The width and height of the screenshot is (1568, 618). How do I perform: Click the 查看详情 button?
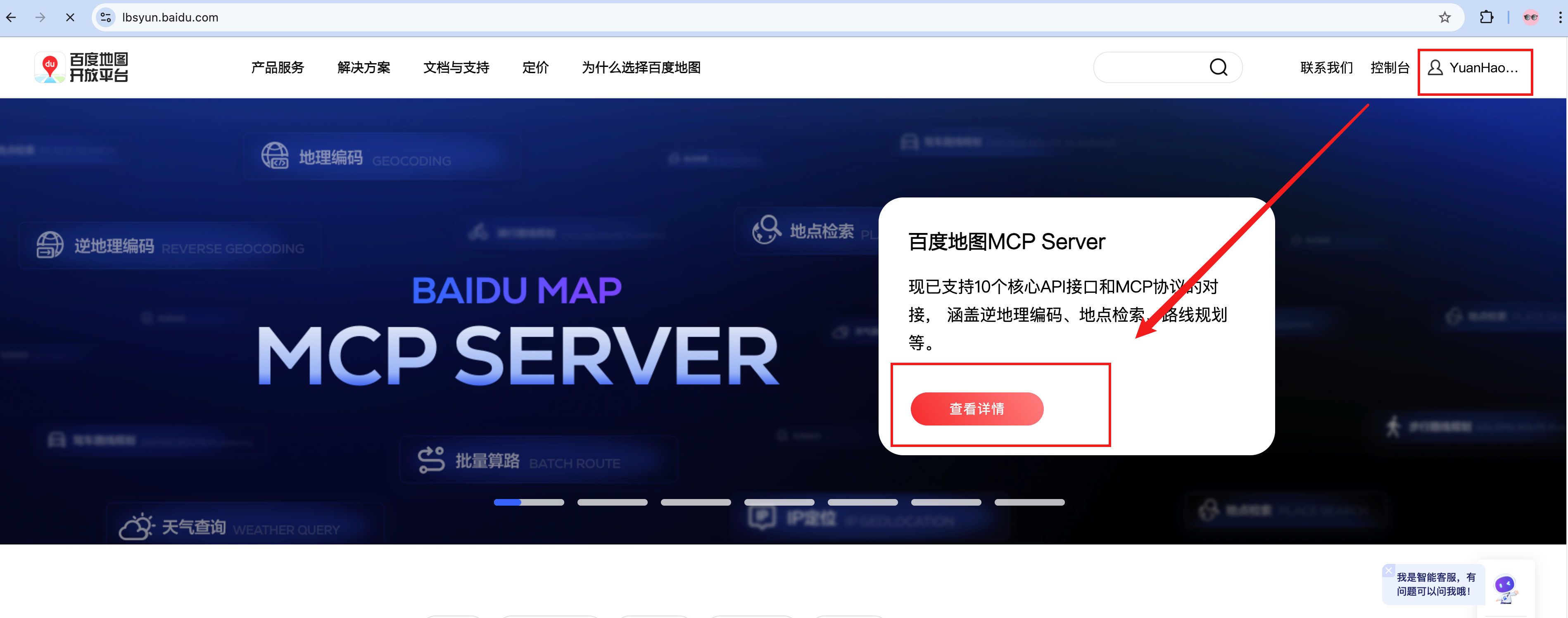(x=976, y=409)
